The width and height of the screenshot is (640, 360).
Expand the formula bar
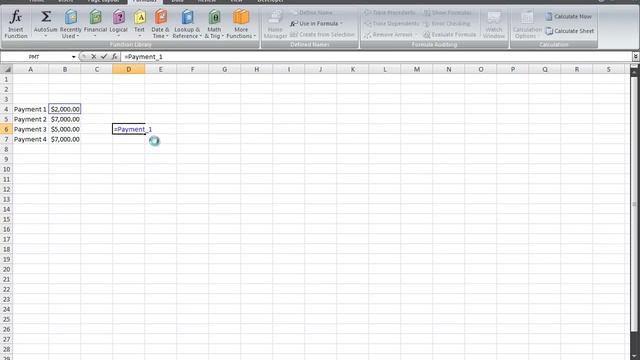[x=636, y=57]
